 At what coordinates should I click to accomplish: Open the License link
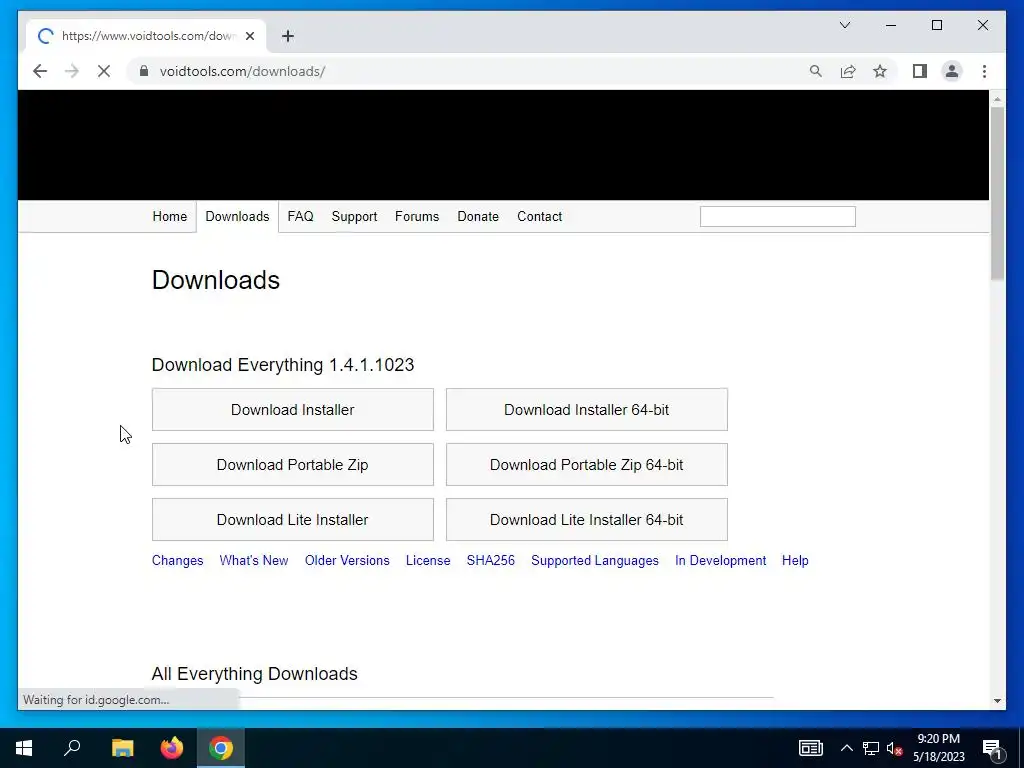[428, 560]
